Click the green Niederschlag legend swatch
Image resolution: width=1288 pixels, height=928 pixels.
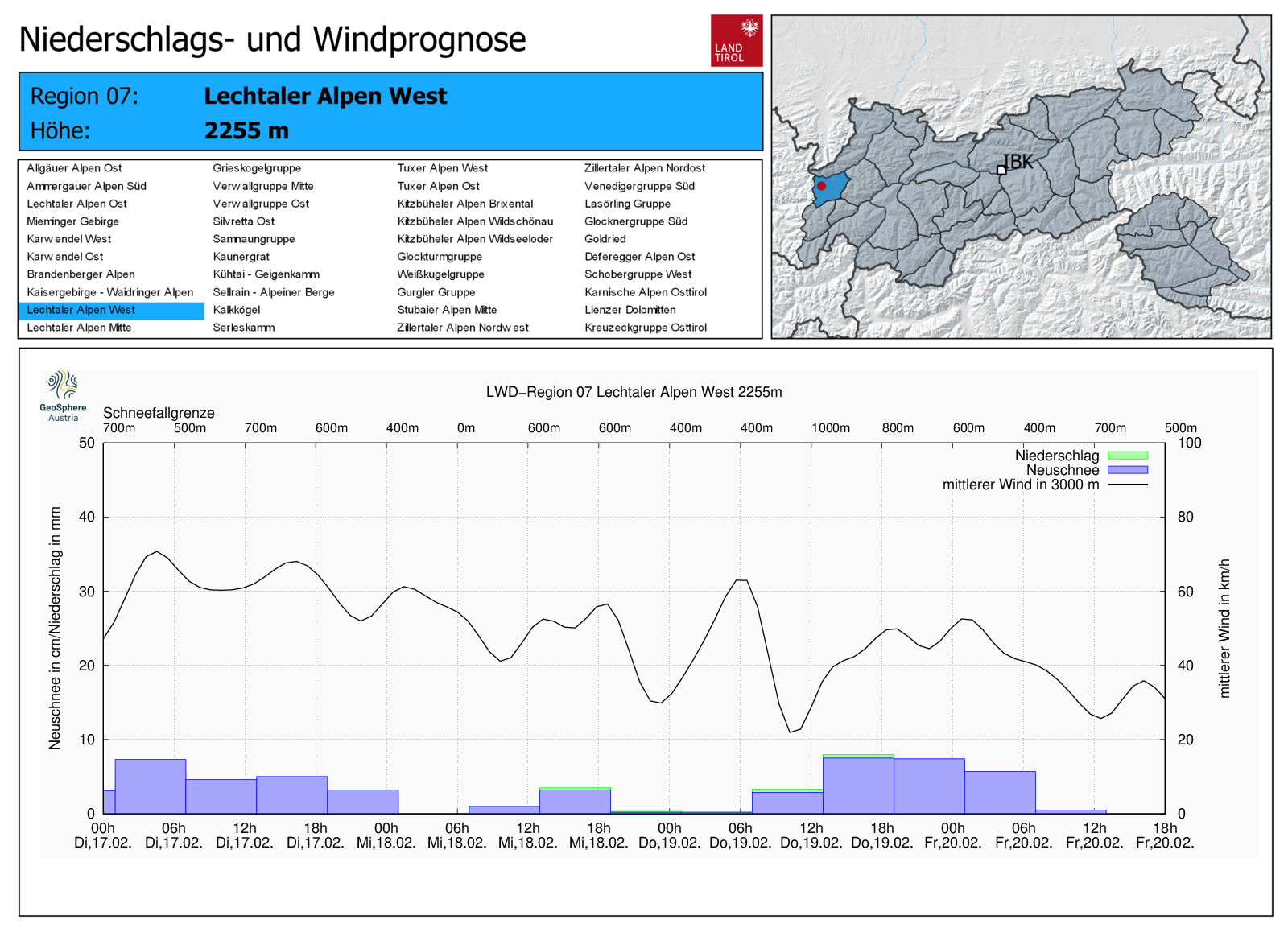[x=1127, y=456]
